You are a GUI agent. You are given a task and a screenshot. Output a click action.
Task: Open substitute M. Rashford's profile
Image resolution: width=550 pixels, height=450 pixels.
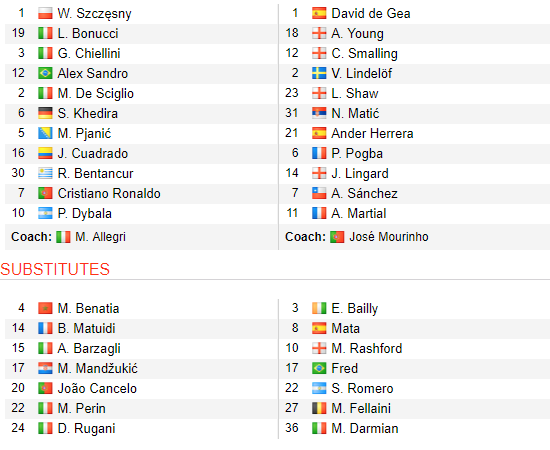pos(367,348)
